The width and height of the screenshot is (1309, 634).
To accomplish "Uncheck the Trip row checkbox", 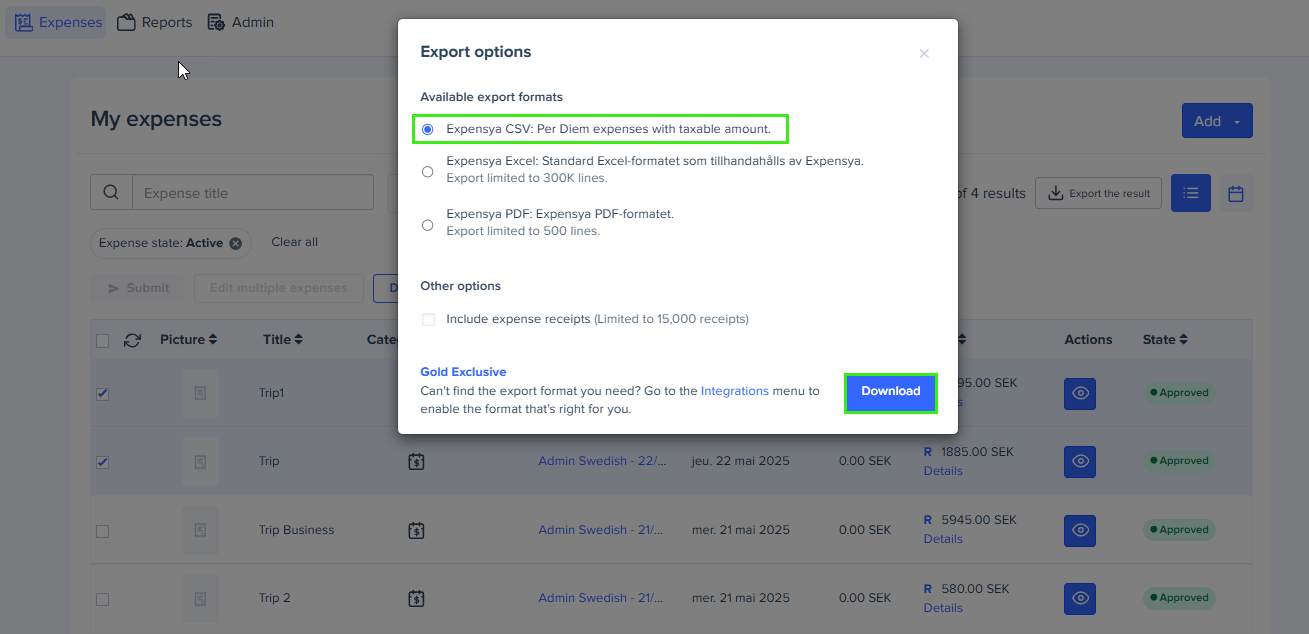I will [x=102, y=463].
